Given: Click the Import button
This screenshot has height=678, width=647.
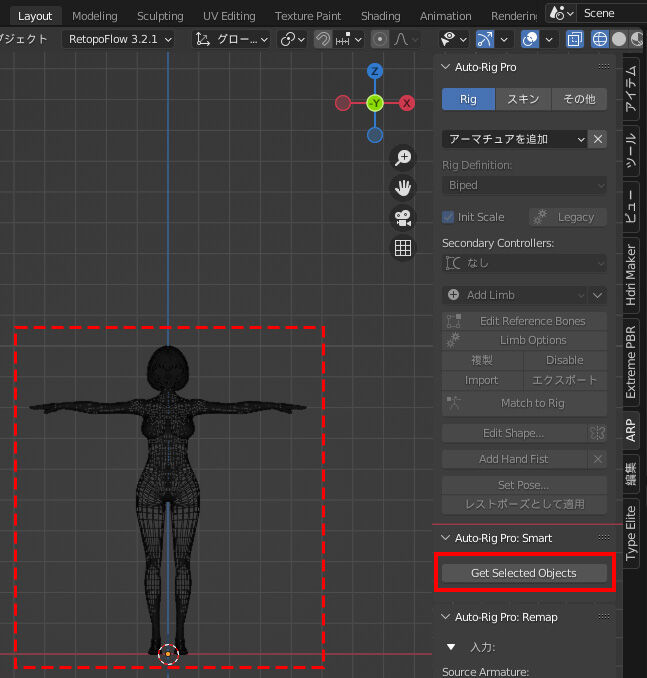Looking at the screenshot, I should pos(482,380).
